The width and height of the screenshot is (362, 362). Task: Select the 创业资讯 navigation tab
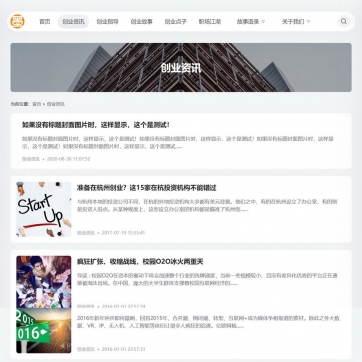tap(73, 22)
